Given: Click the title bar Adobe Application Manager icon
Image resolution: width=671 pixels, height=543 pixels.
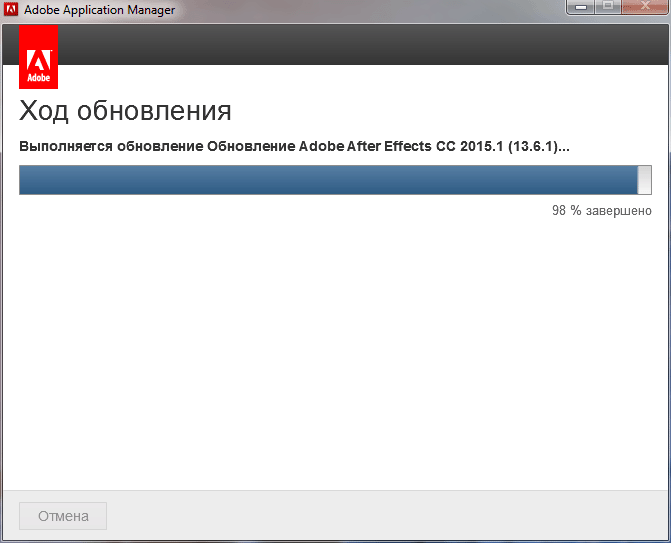Looking at the screenshot, I should 11,9.
